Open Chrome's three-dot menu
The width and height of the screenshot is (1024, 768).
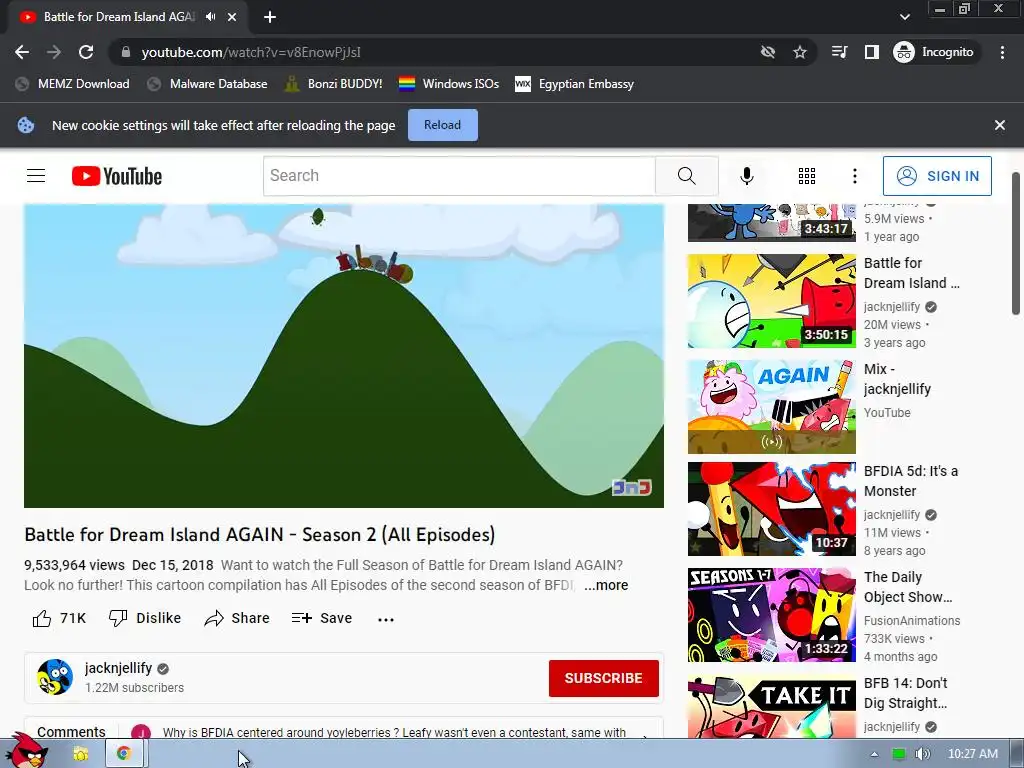[1002, 52]
